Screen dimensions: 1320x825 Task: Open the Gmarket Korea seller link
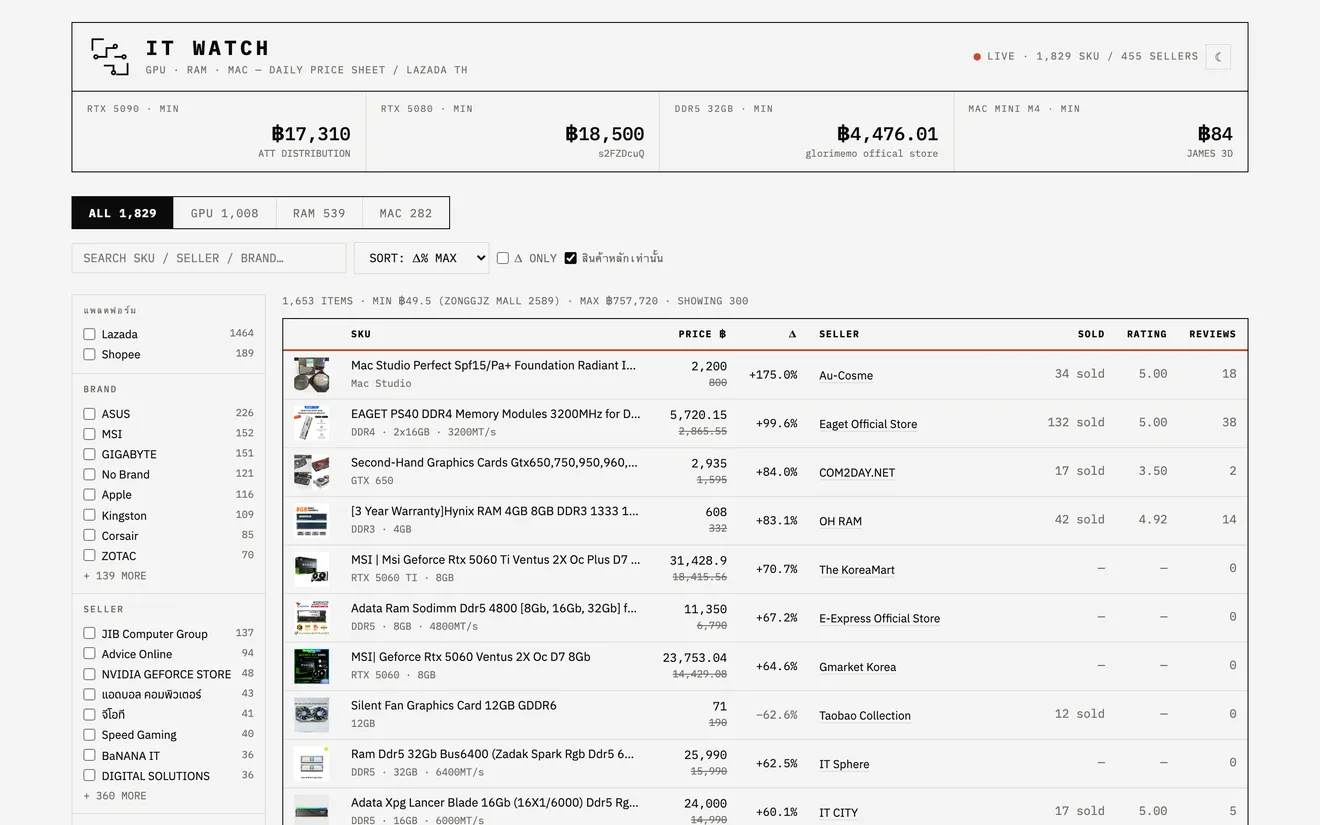(857, 667)
